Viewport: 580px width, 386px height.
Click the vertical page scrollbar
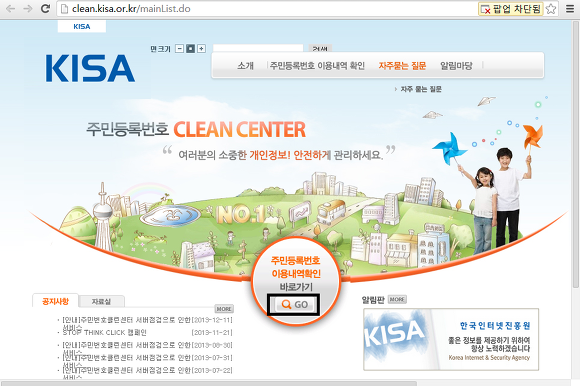tap(576, 155)
